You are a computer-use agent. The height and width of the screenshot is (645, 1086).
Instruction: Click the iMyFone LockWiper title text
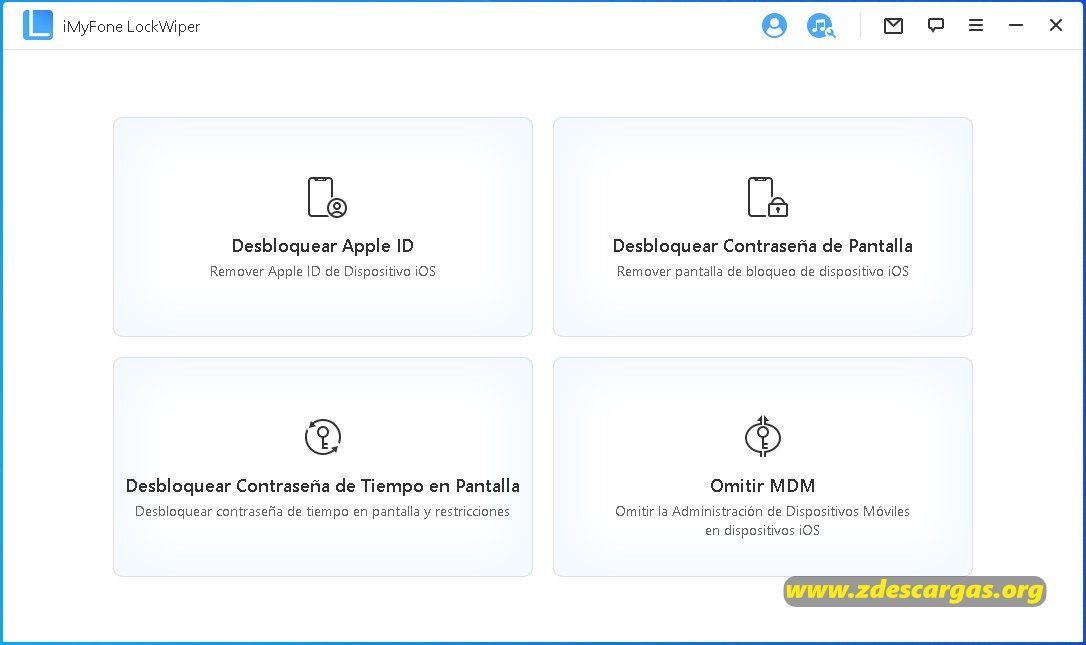pyautogui.click(x=132, y=26)
